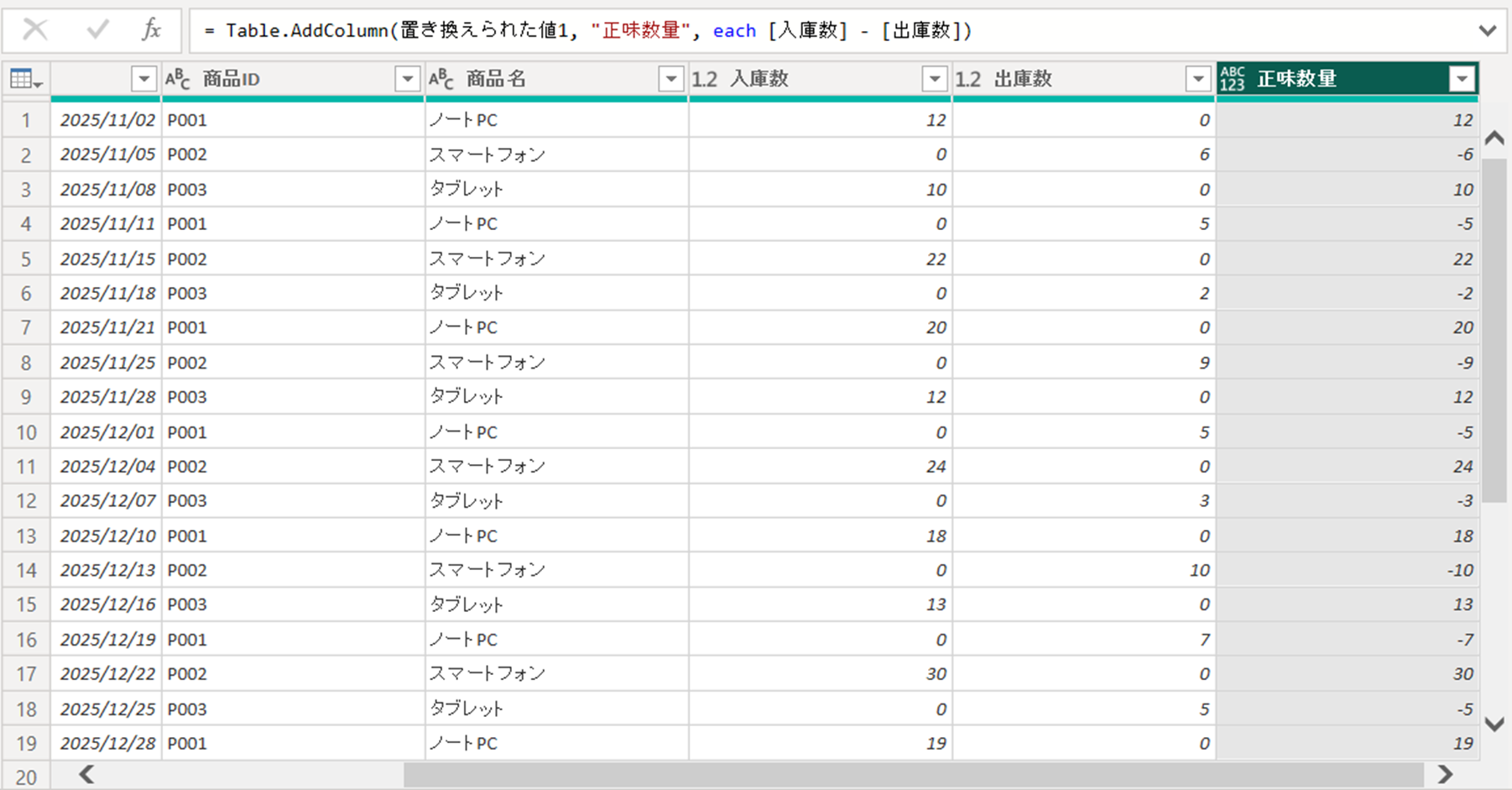
Task: Open the filter dropdown for 入庫数 column
Action: (x=935, y=79)
